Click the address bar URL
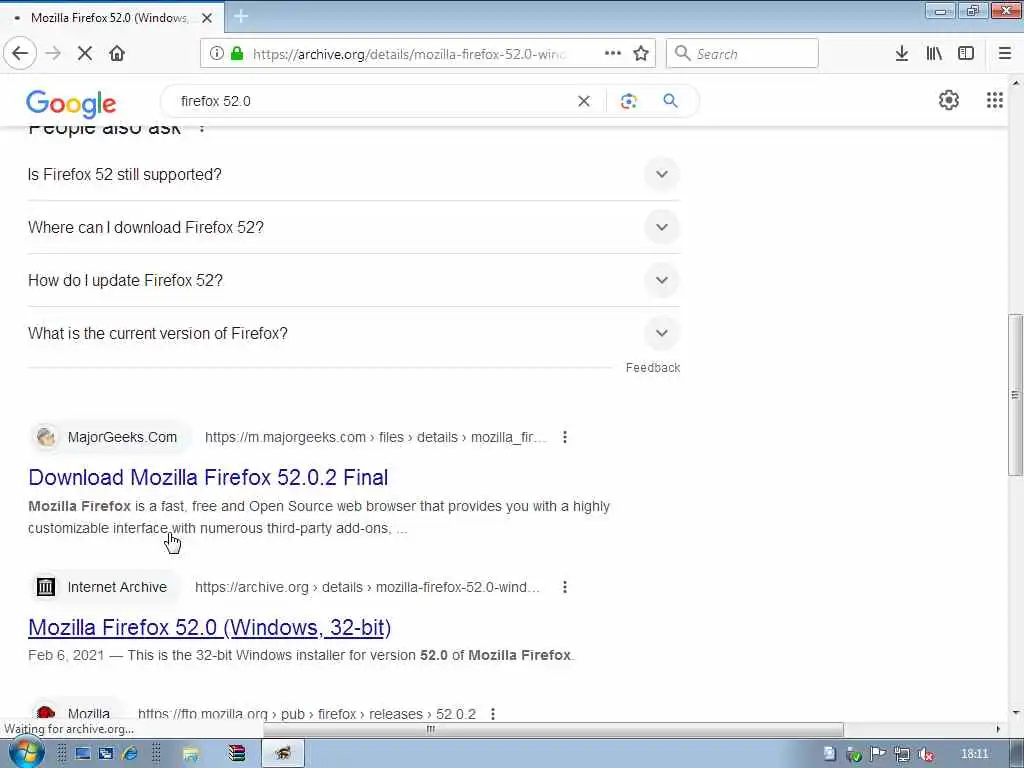 pyautogui.click(x=409, y=54)
